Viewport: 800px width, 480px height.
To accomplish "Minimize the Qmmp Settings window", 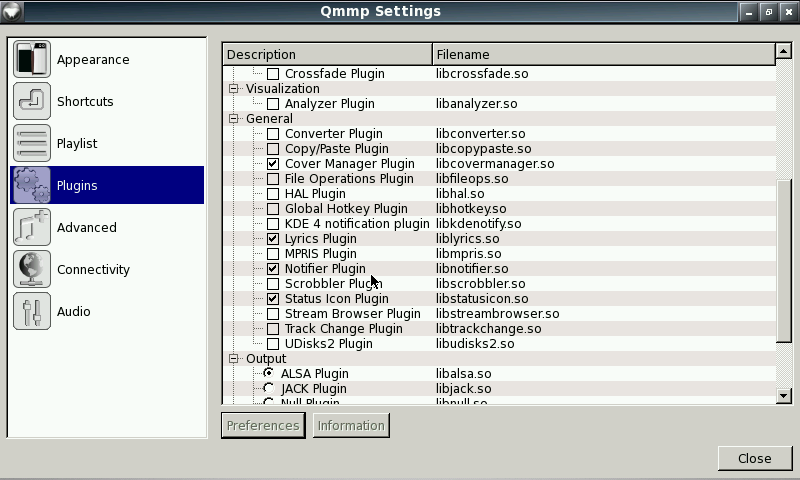I will point(749,12).
